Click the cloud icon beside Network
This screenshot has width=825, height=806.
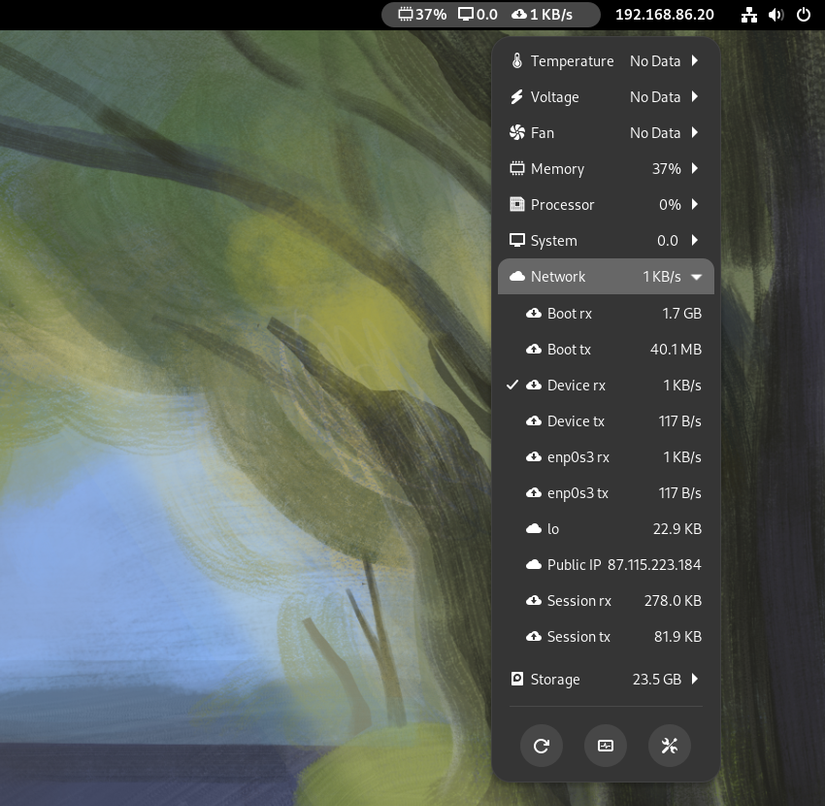click(517, 276)
